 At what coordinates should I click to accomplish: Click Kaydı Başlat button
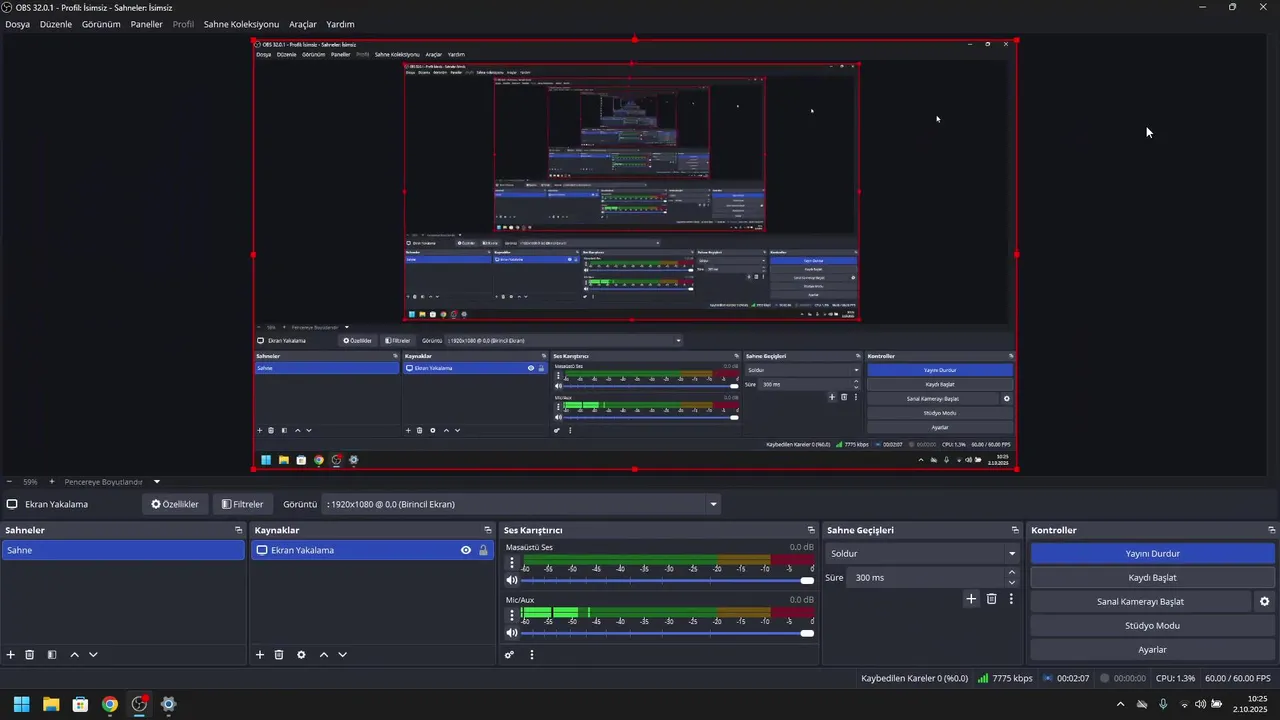1153,578
